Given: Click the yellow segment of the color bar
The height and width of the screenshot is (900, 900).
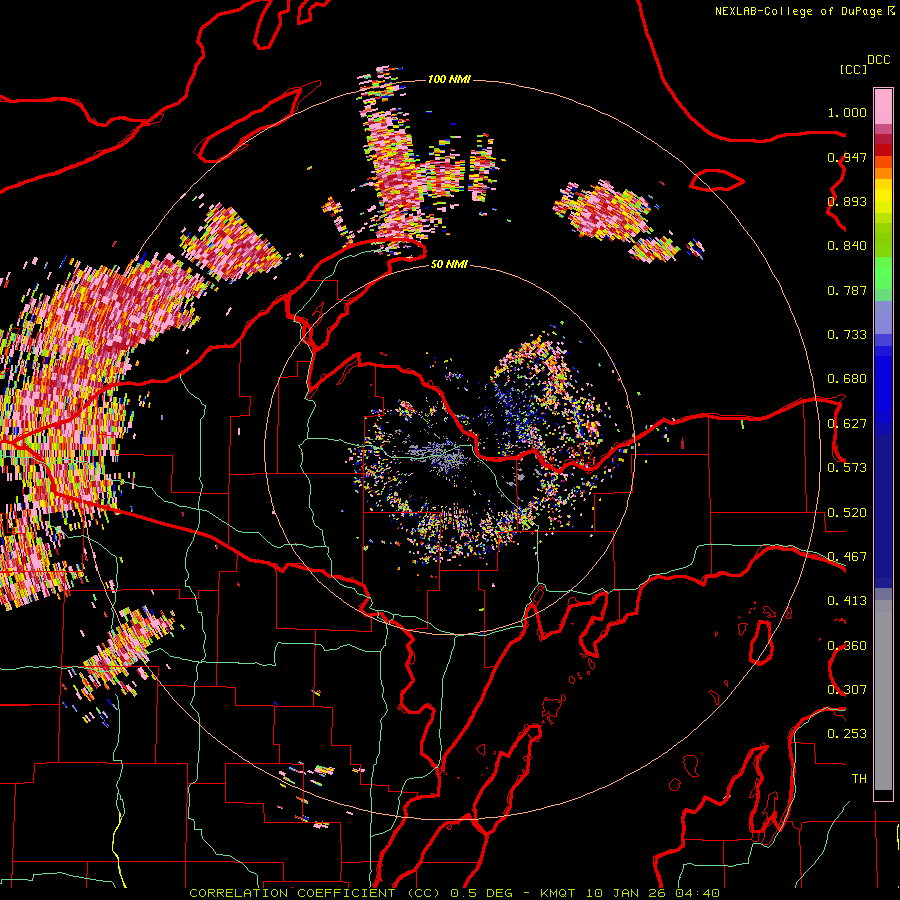Looking at the screenshot, I should click(x=883, y=196).
